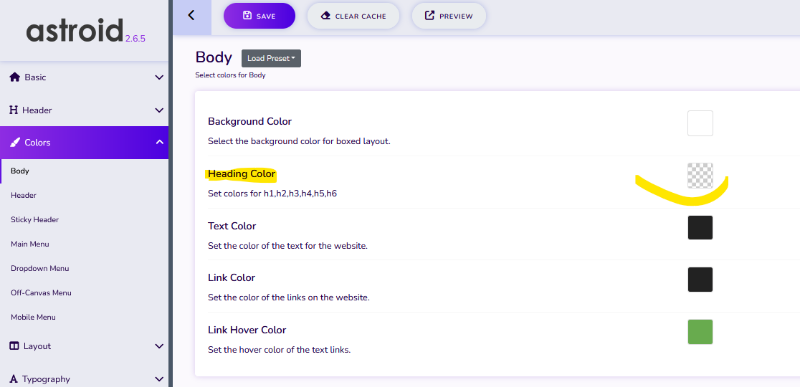Pick the Background Color swatch
Screen dimensions: 800x387
[x=700, y=123]
